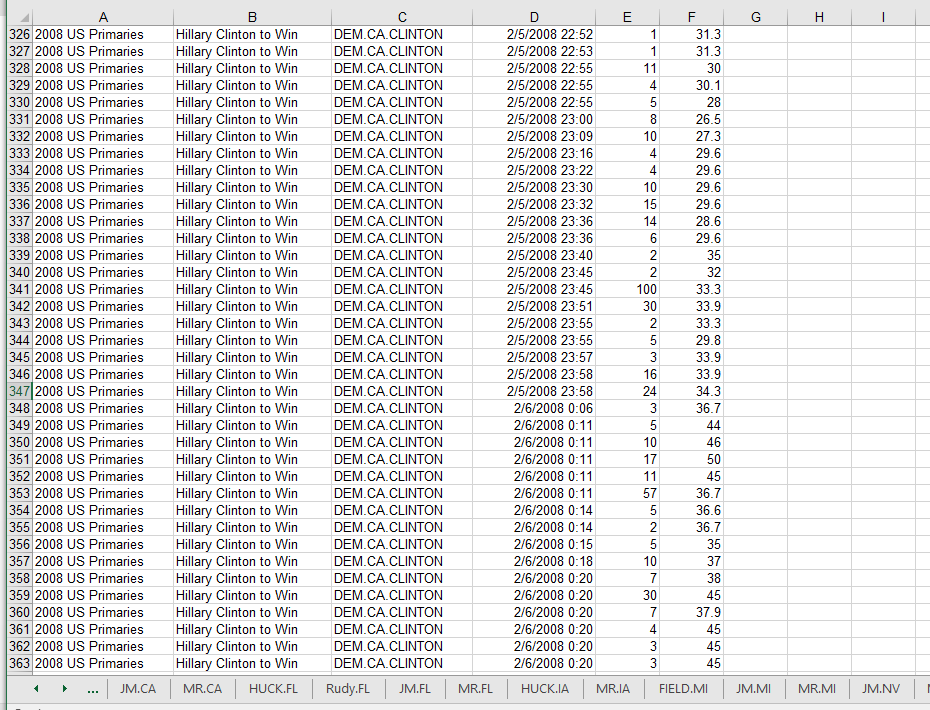Screen dimensions: 930x710
Task: Switch to the JM.FL sheet tab
Action: click(415, 689)
